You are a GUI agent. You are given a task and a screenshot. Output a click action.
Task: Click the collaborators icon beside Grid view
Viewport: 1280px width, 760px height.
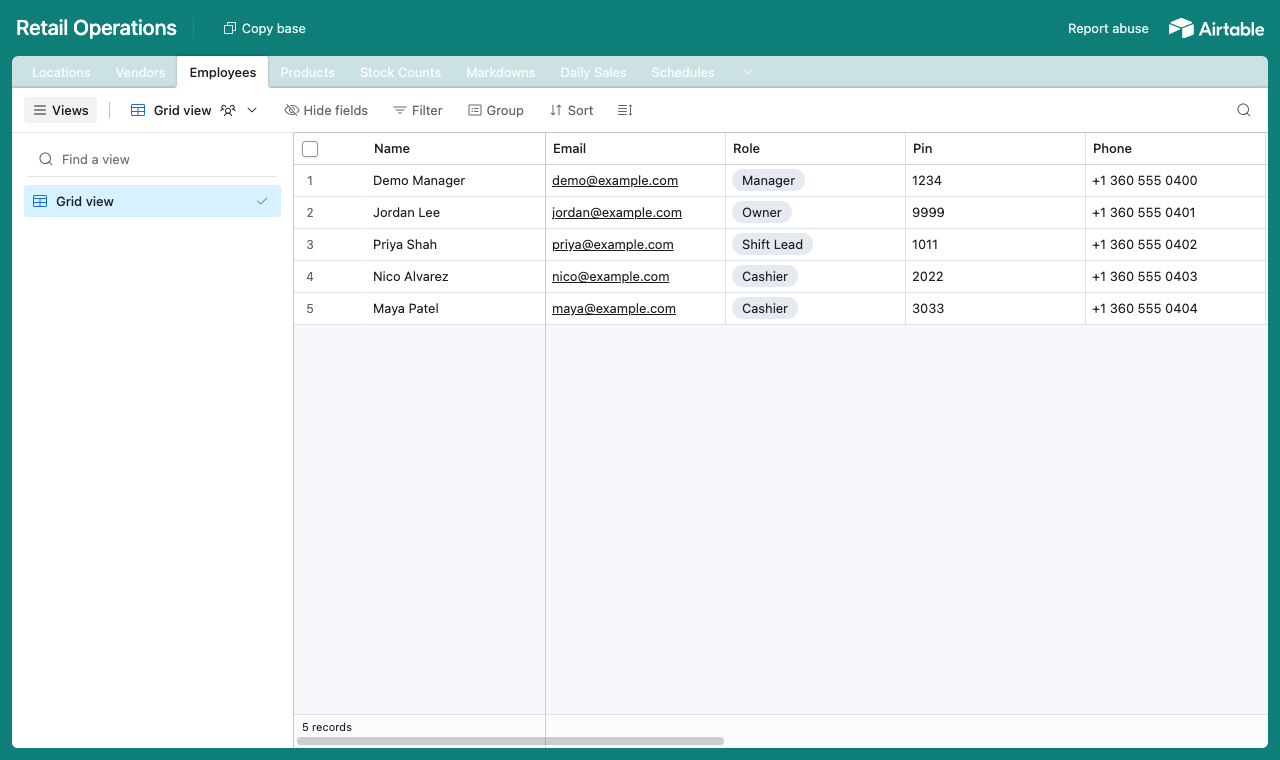[x=228, y=110]
